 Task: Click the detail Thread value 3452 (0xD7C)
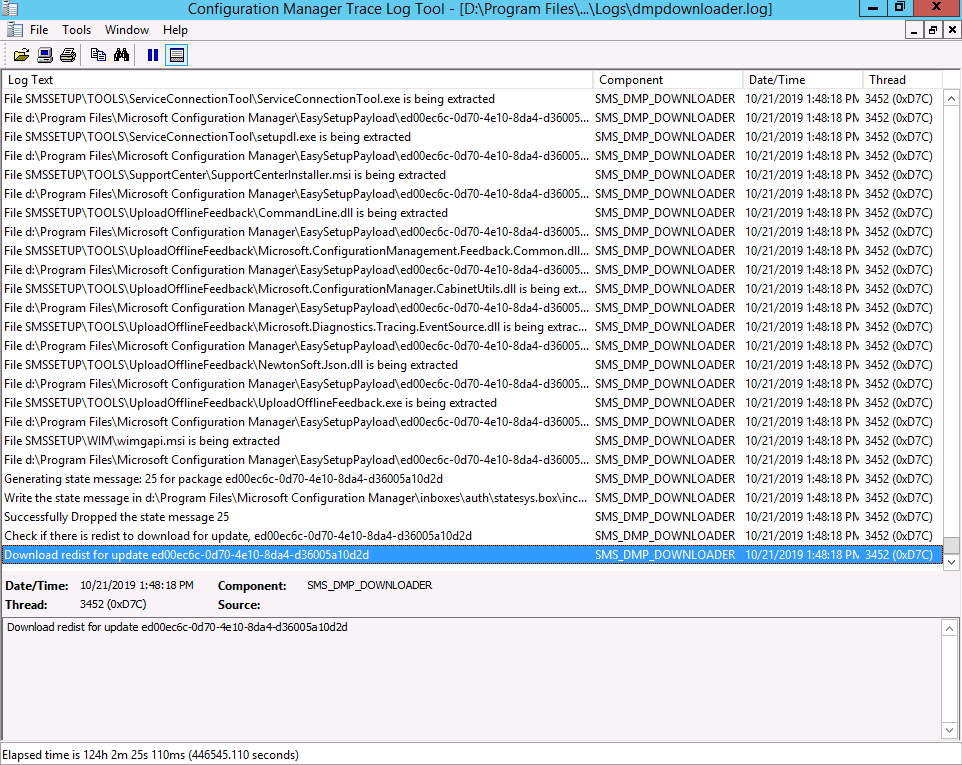pyautogui.click(x=113, y=604)
